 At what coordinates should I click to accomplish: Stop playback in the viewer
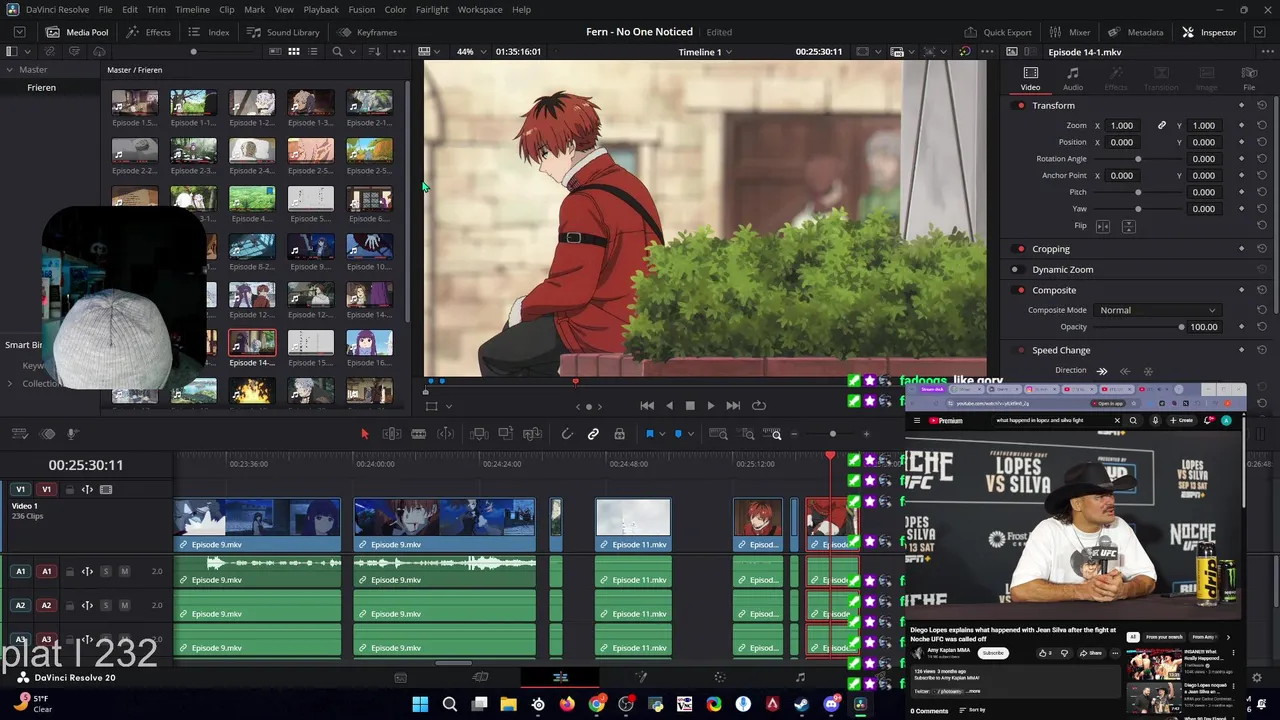690,405
